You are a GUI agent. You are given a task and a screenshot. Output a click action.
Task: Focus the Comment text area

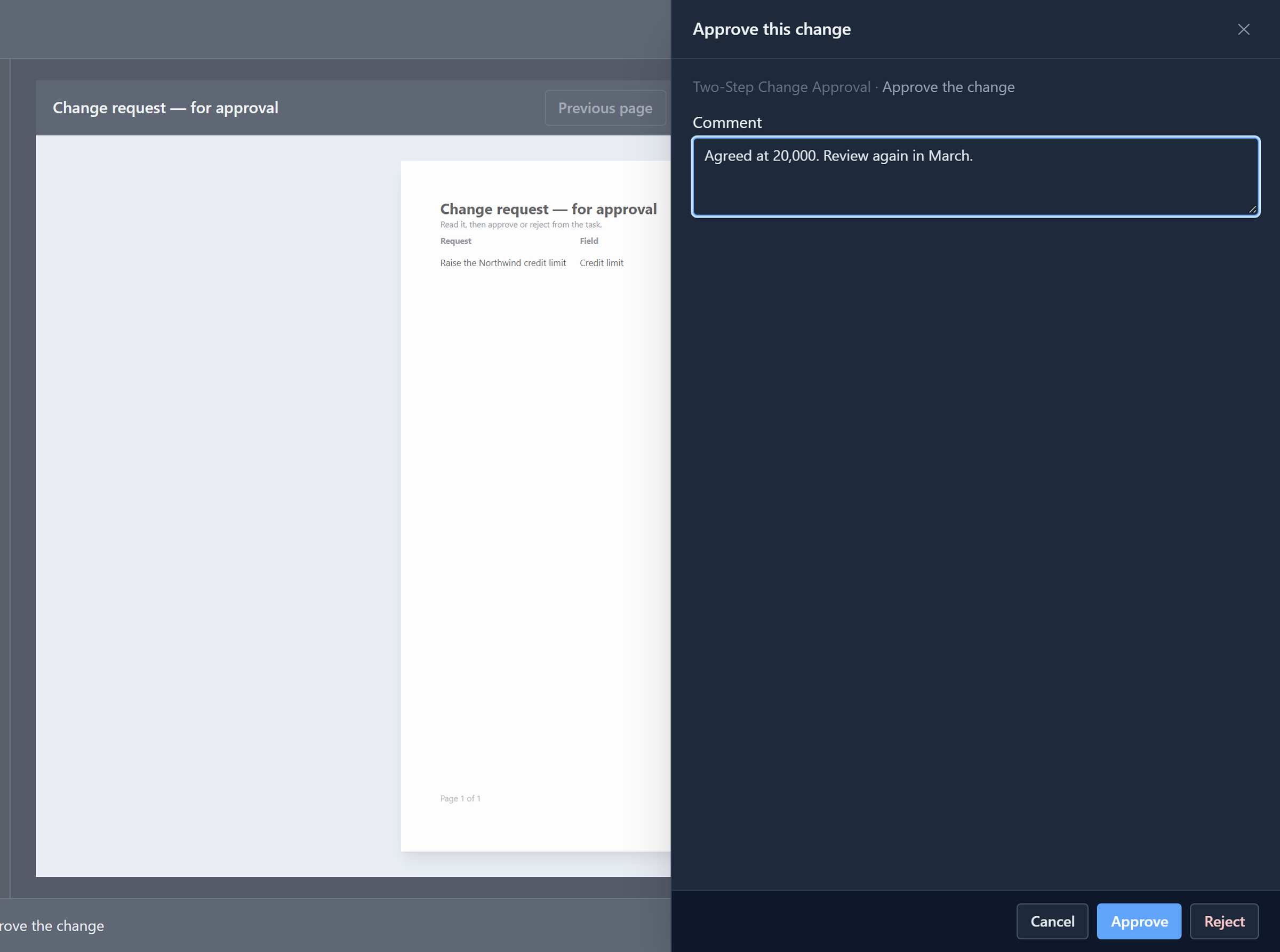pyautogui.click(x=975, y=177)
